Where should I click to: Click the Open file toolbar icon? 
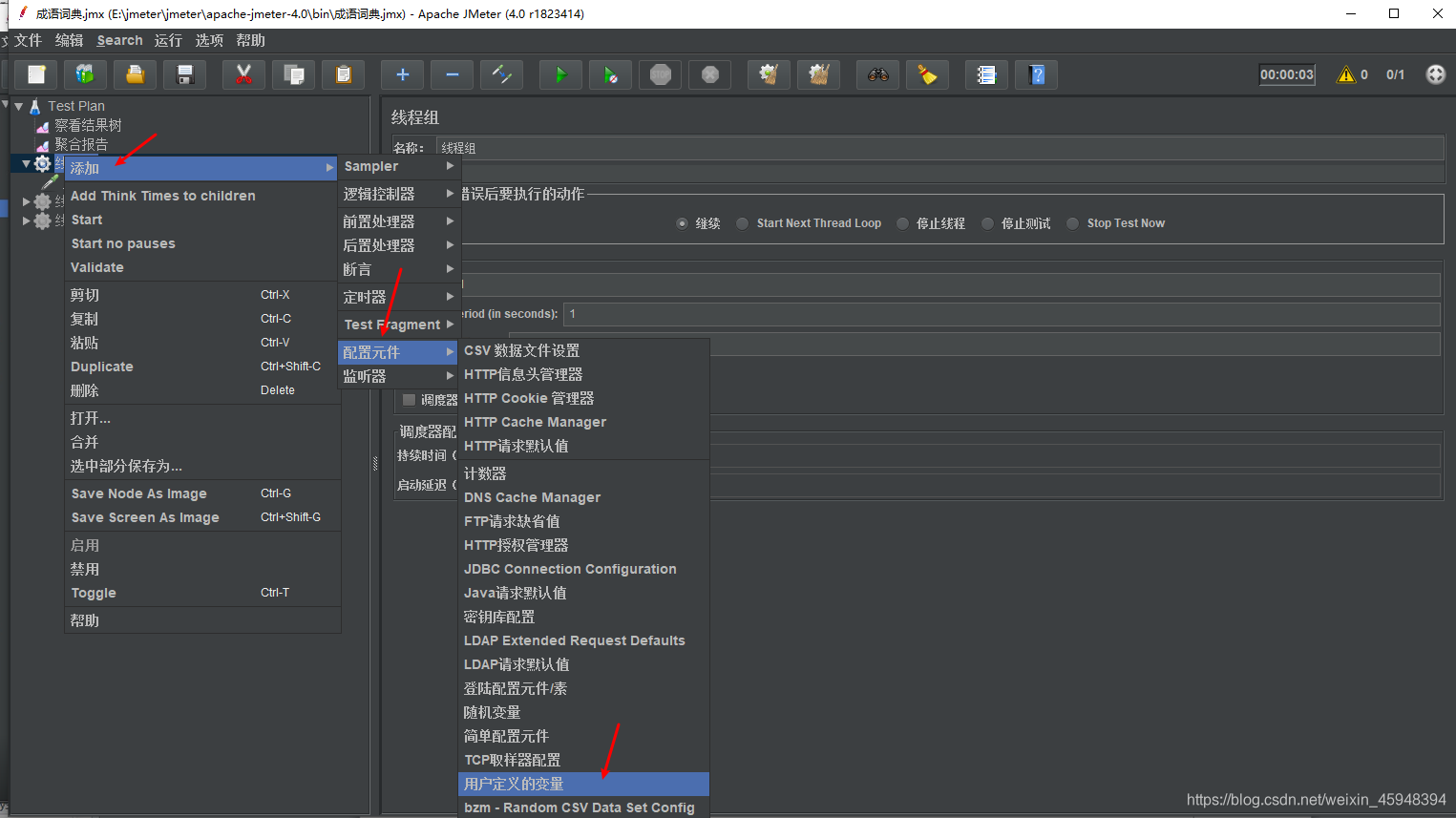coord(136,74)
